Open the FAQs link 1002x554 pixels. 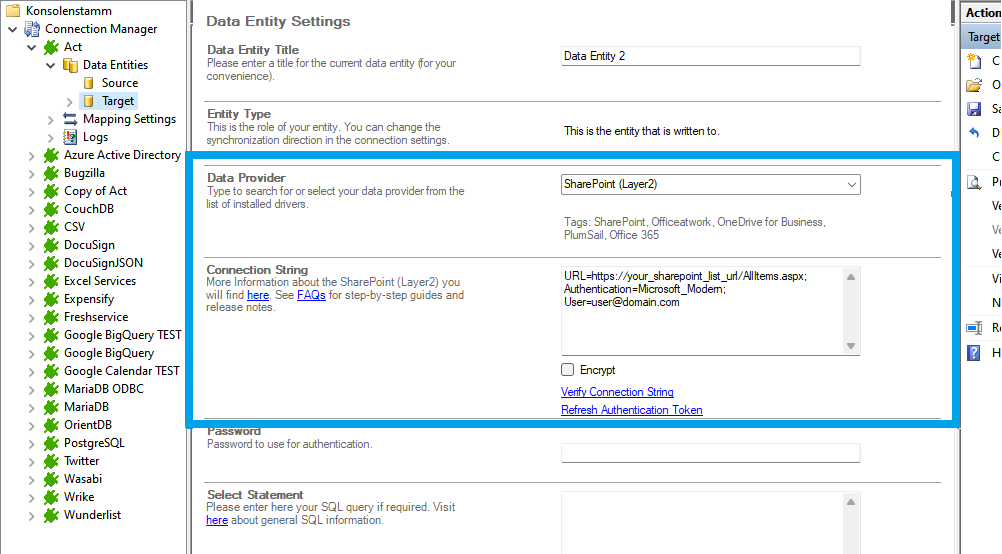[311, 295]
